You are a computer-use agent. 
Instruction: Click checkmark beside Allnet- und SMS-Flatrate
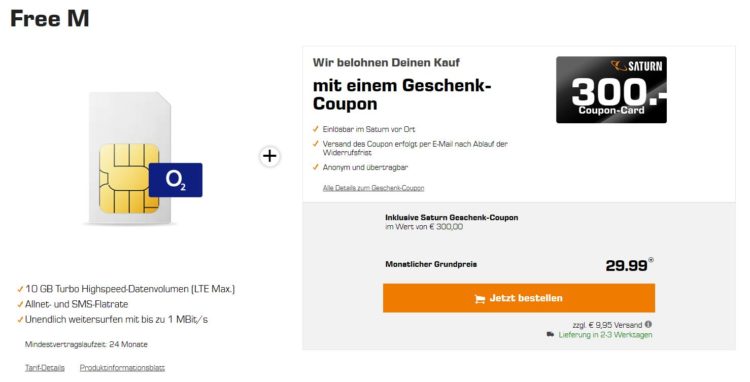coord(20,305)
